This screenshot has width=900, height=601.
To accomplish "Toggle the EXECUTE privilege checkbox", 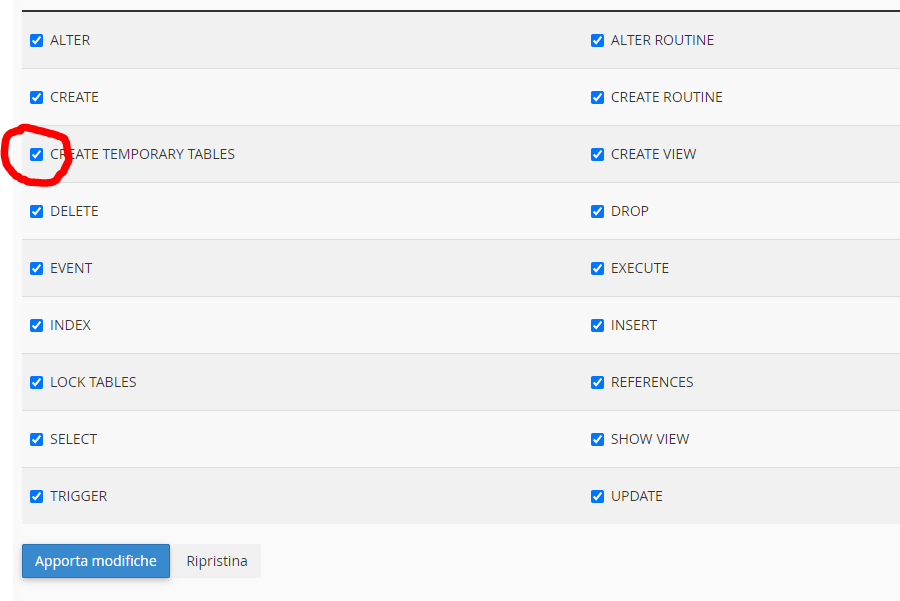I will (598, 269).
